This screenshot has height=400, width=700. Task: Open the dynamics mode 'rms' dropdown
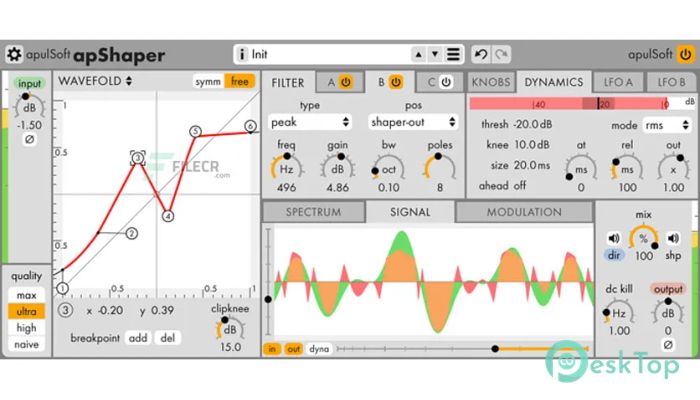pos(667,125)
